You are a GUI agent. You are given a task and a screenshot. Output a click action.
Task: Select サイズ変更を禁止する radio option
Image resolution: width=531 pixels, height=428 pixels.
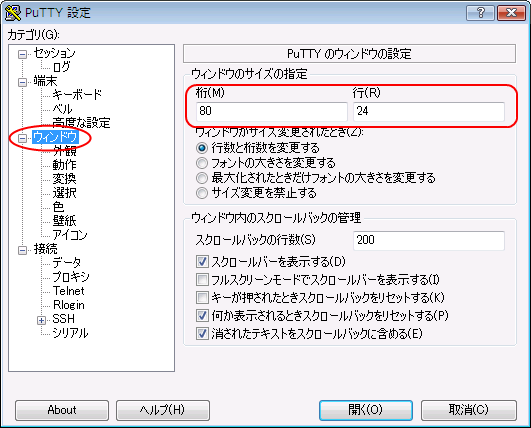click(202, 193)
